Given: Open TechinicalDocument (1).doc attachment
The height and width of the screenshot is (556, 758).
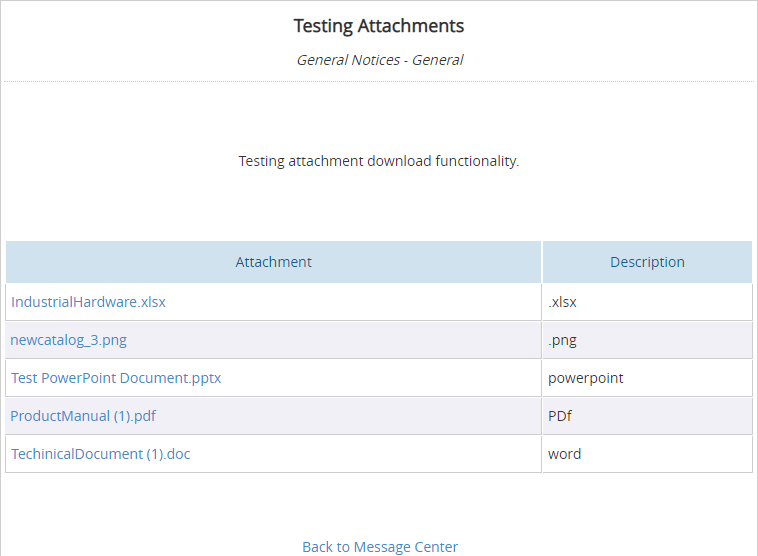Looking at the screenshot, I should point(100,454).
